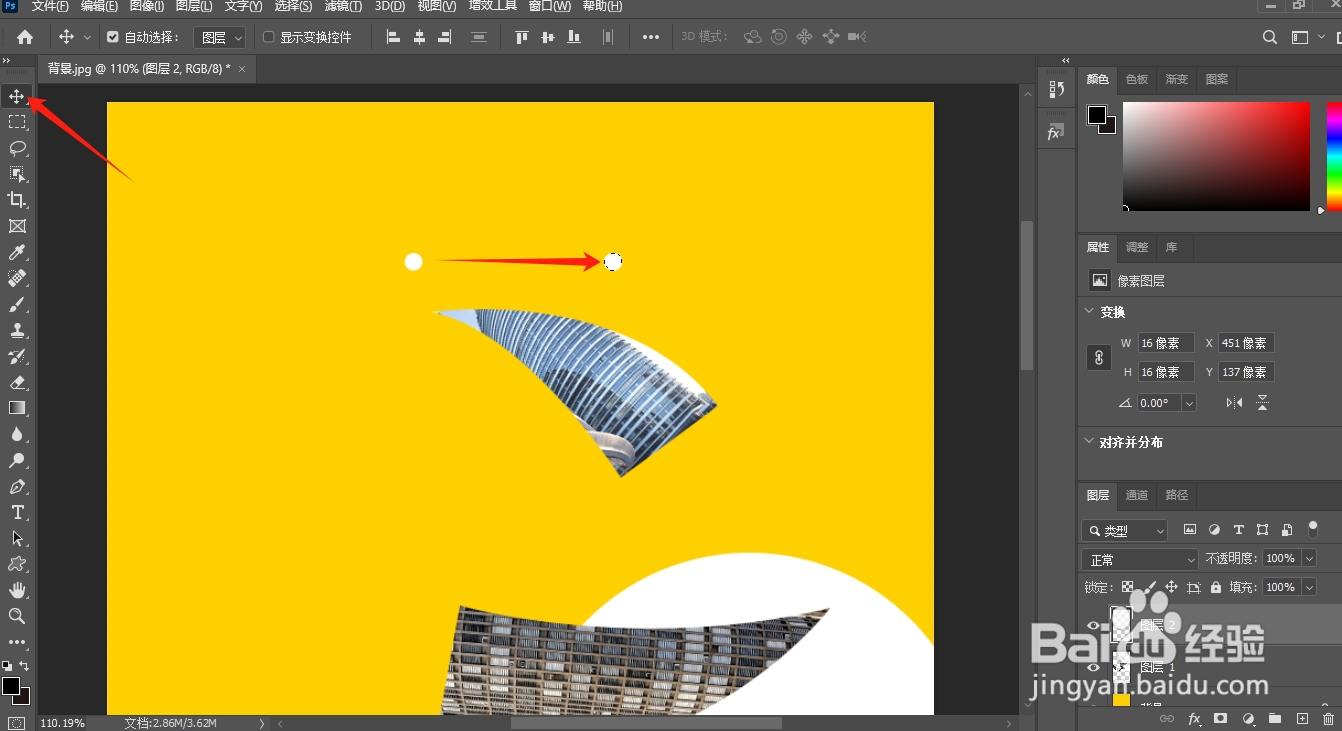Select the Object Selection tool

tap(17, 174)
